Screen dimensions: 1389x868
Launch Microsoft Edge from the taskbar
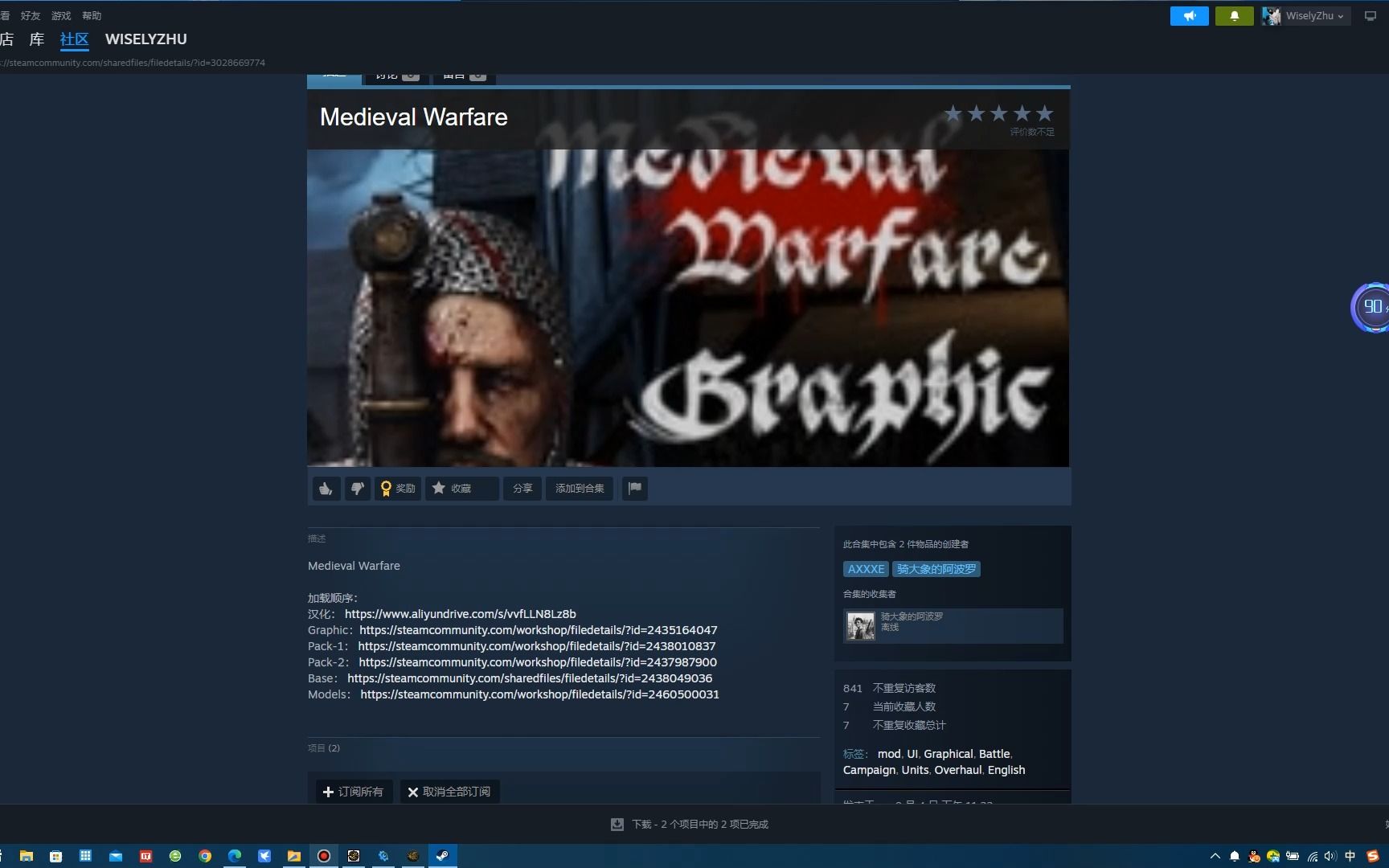tap(235, 856)
